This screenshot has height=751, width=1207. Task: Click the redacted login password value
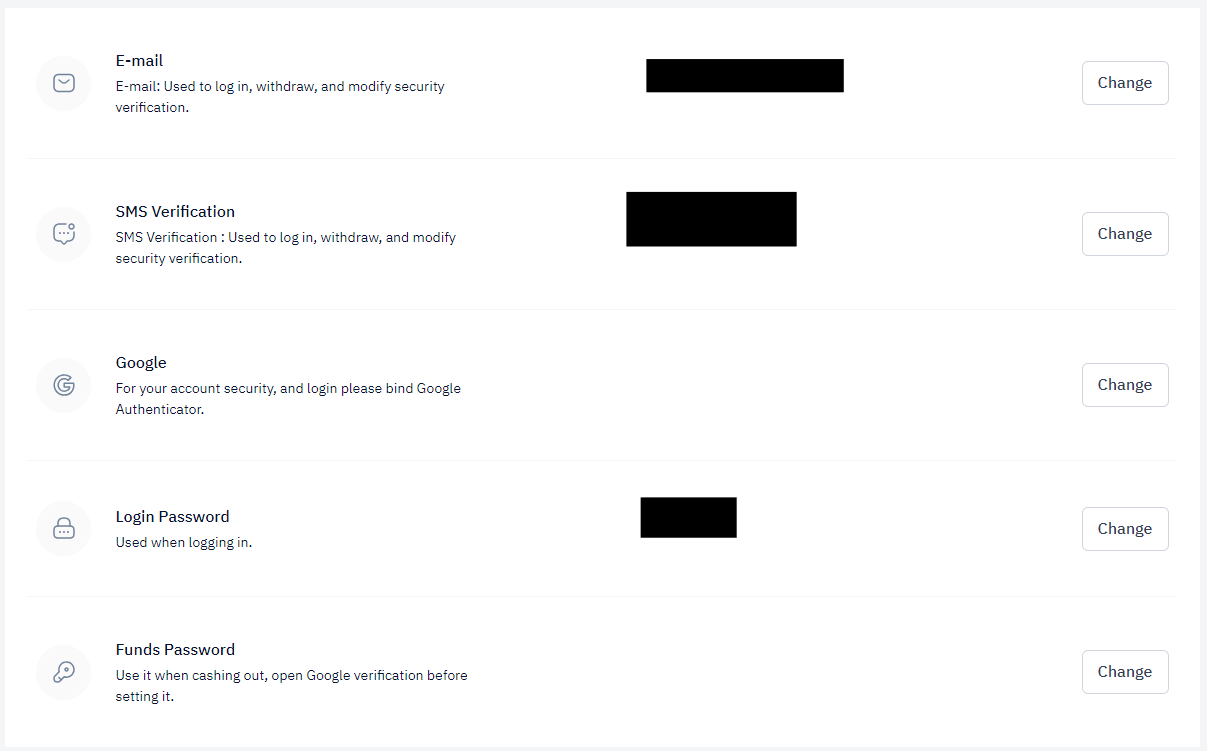click(x=689, y=517)
